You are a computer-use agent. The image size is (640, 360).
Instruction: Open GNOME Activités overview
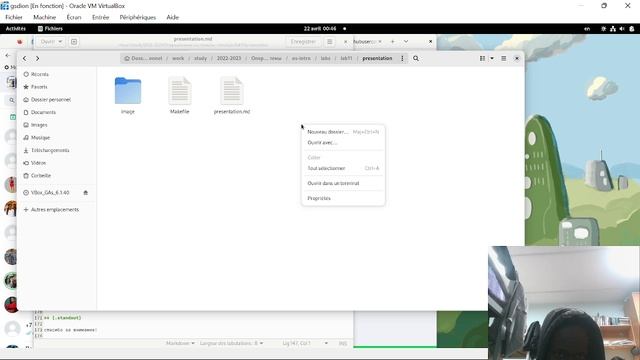pos(16,29)
